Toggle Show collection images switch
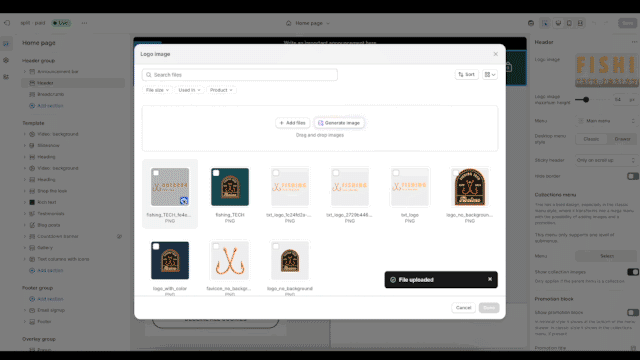The image size is (640, 360). (633, 272)
